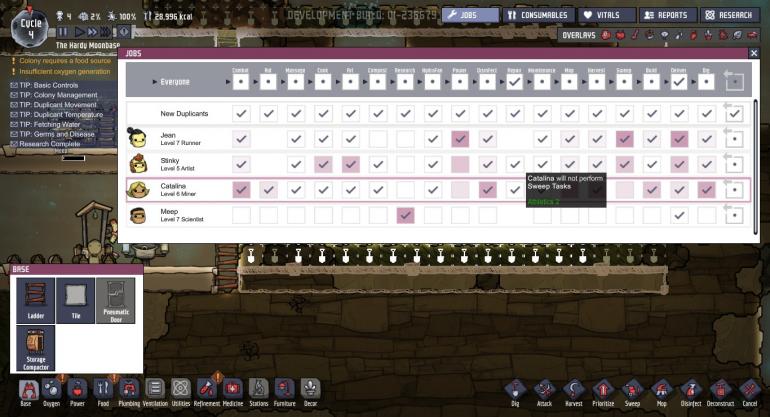Open the TIP: Basic Controls message
Screen dimensions: 770x417
pos(44,85)
